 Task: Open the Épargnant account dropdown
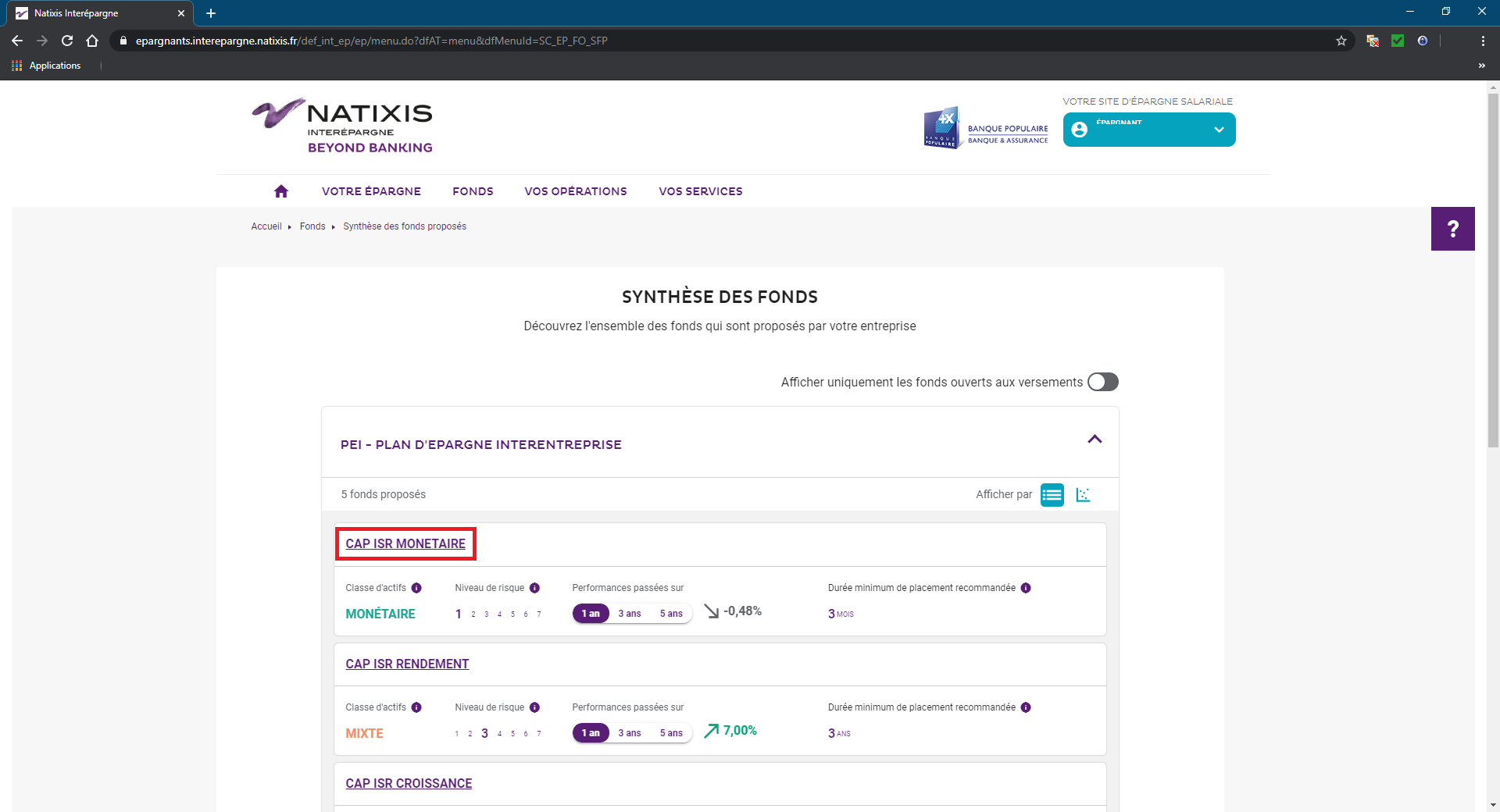pos(1149,130)
